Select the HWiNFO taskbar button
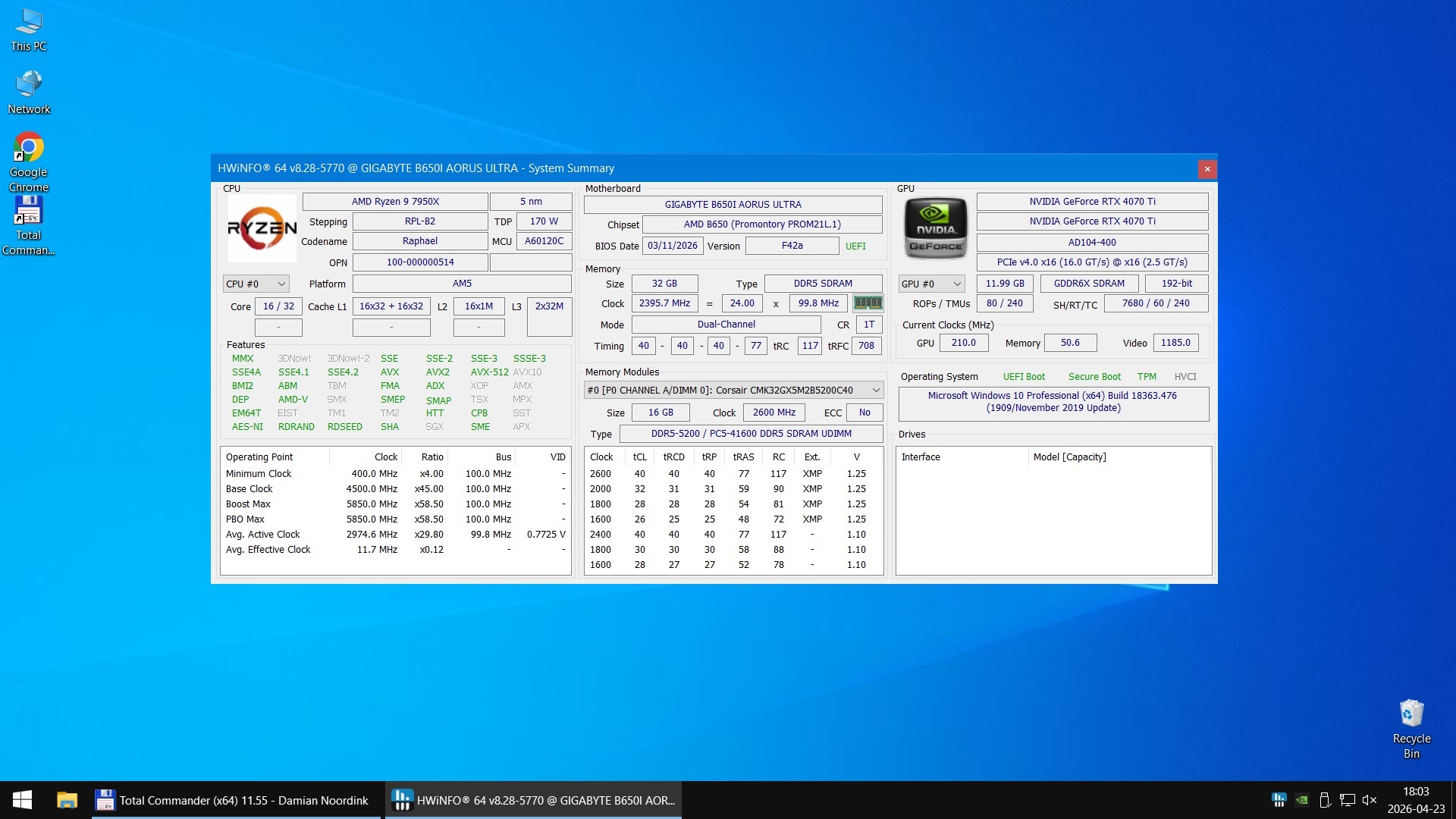 coord(533,800)
